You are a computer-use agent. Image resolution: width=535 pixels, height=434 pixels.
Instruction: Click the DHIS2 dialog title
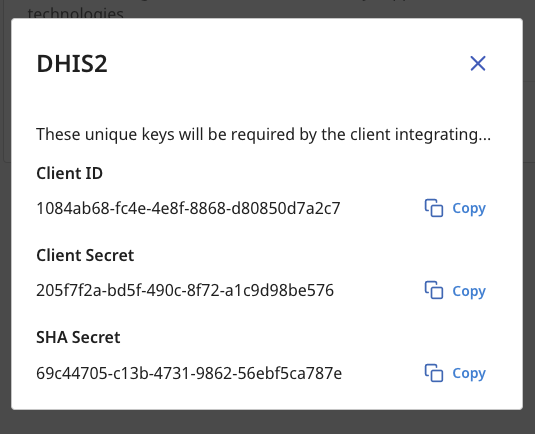72,64
